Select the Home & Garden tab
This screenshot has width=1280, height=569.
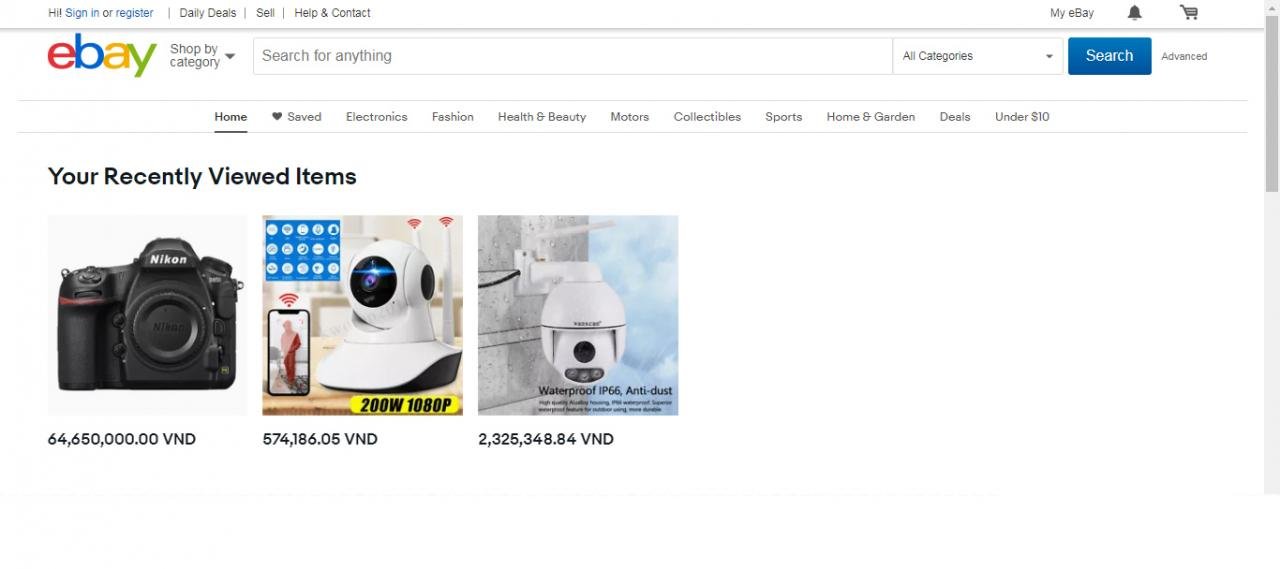click(x=871, y=117)
